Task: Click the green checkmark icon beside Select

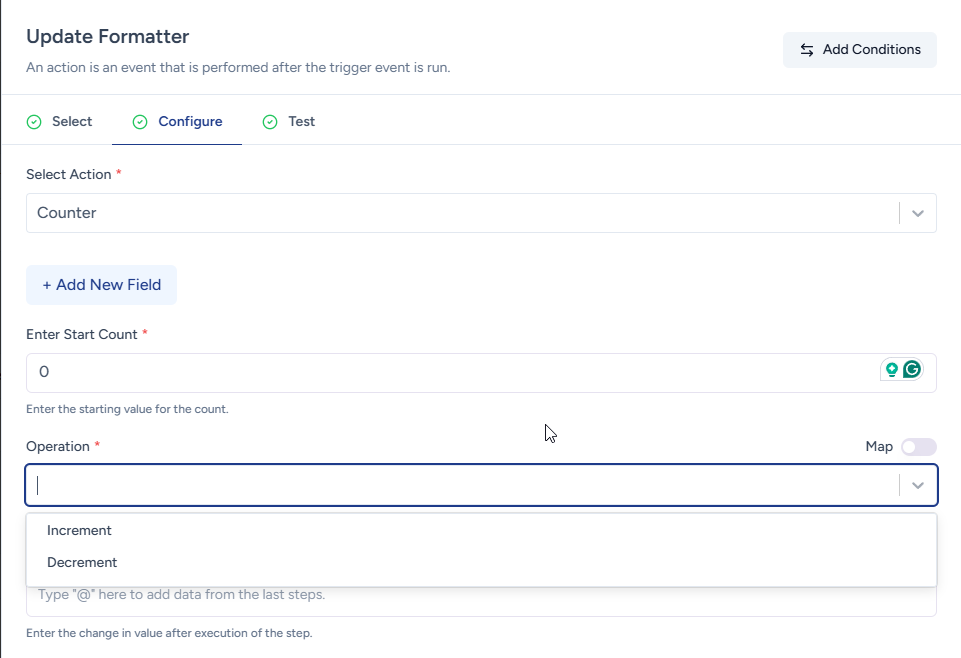Action: (x=34, y=122)
